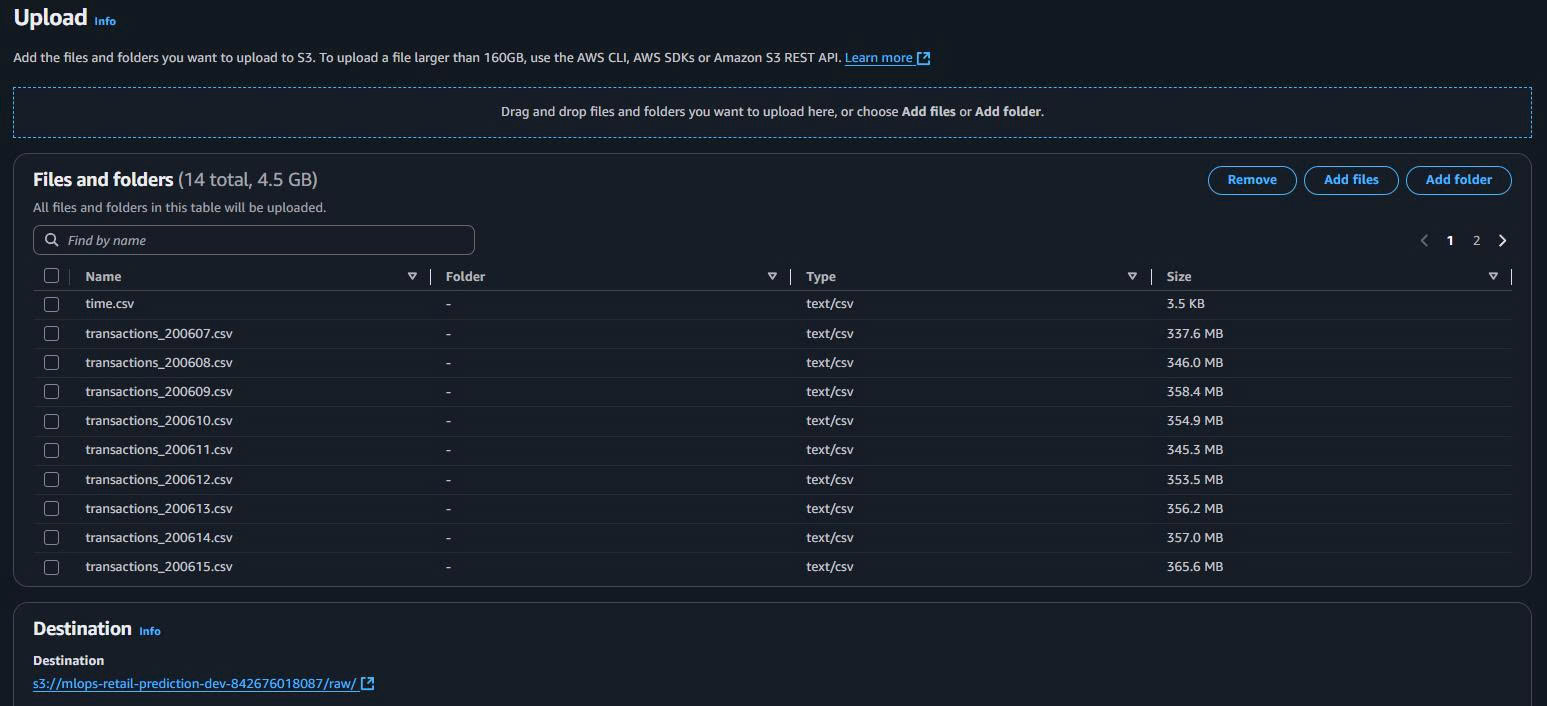
Task: Select the transactions_200610.csv row checkbox
Action: (51, 421)
